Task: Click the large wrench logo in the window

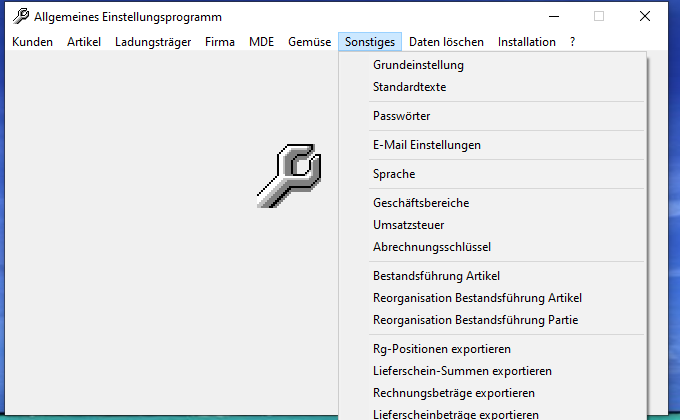Action: coord(289,176)
